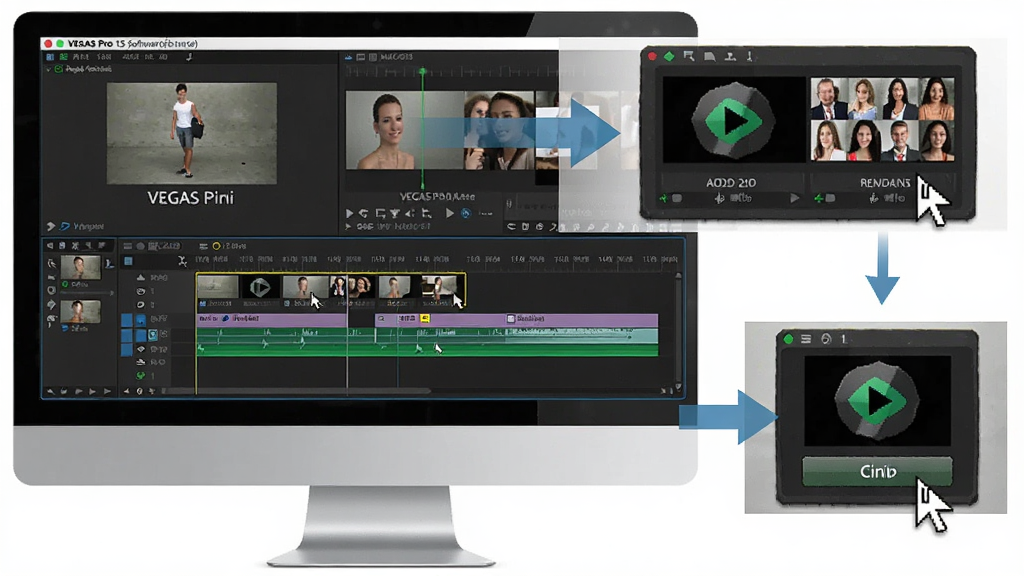1024x576 pixels.
Task: Click the loop arrow icon after the first trimmer play triangle
Action: (364, 214)
